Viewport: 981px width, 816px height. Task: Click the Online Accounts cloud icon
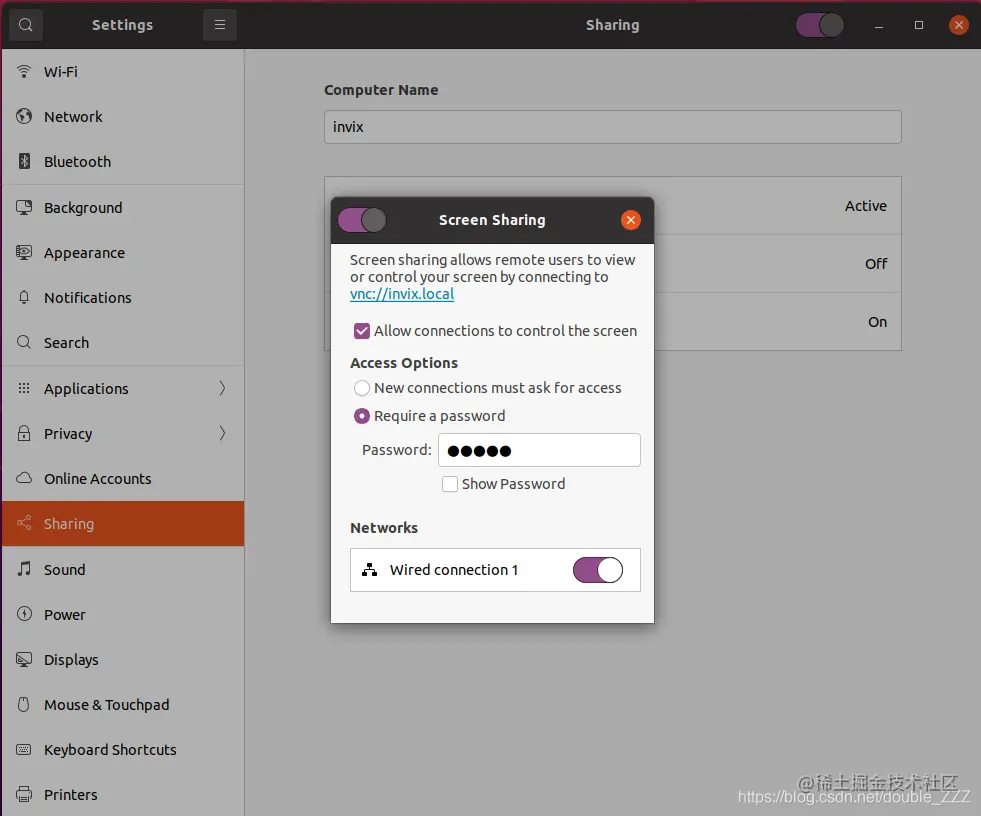(24, 478)
